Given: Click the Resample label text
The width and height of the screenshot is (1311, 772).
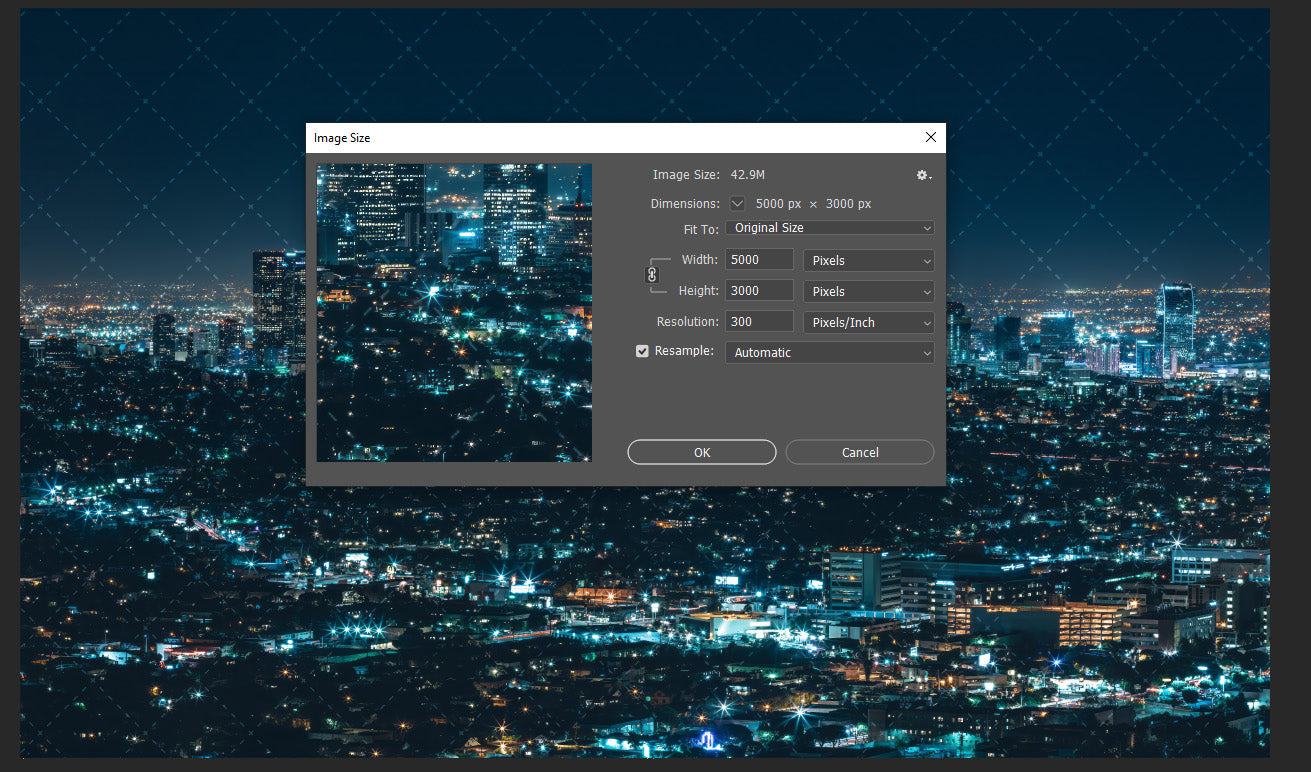Looking at the screenshot, I should [684, 351].
